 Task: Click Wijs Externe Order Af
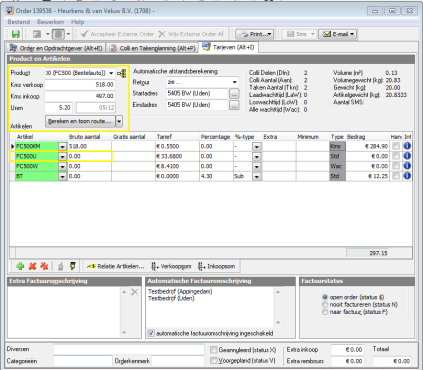point(191,34)
